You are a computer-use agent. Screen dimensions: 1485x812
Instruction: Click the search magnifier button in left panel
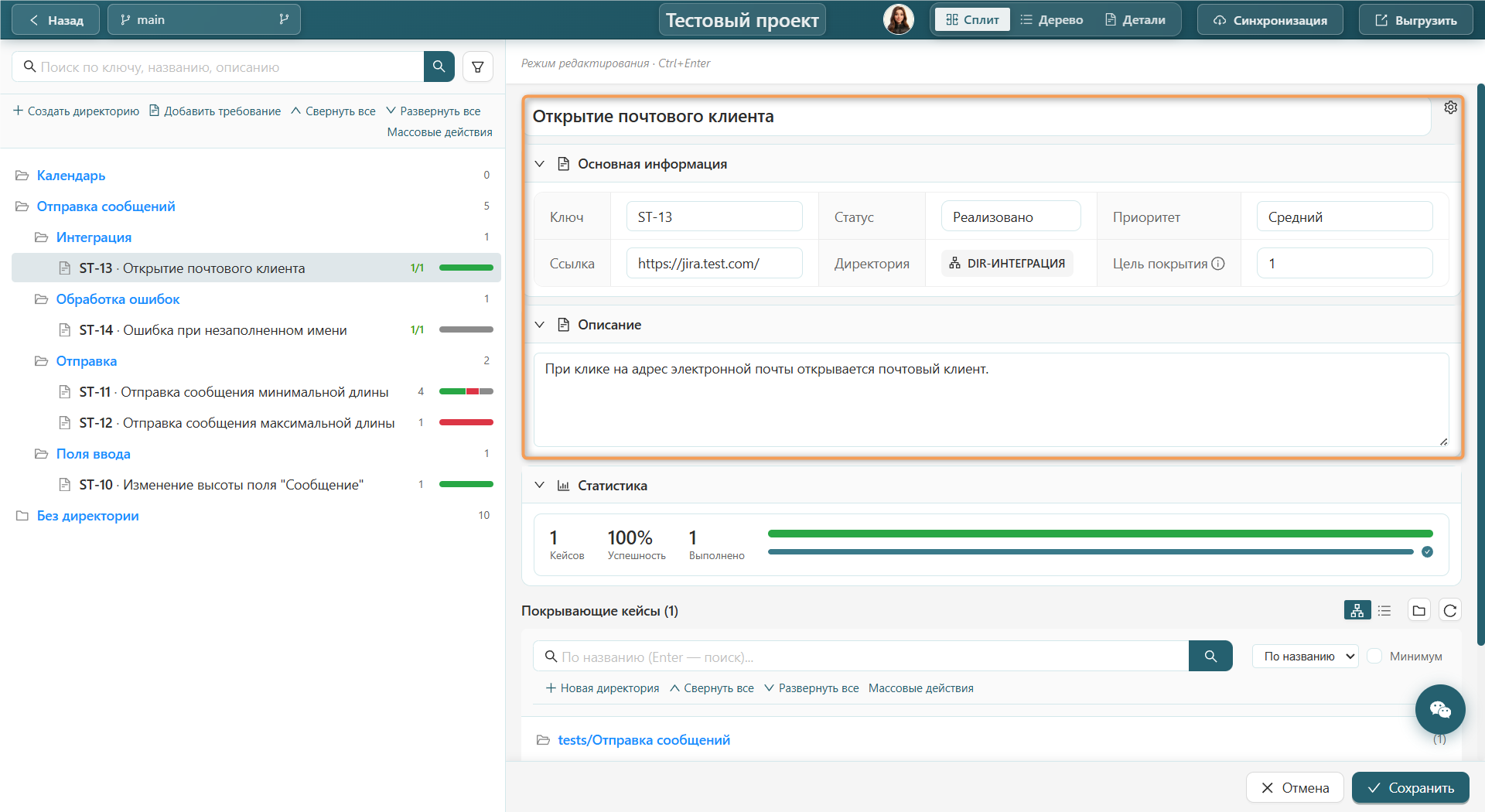439,67
